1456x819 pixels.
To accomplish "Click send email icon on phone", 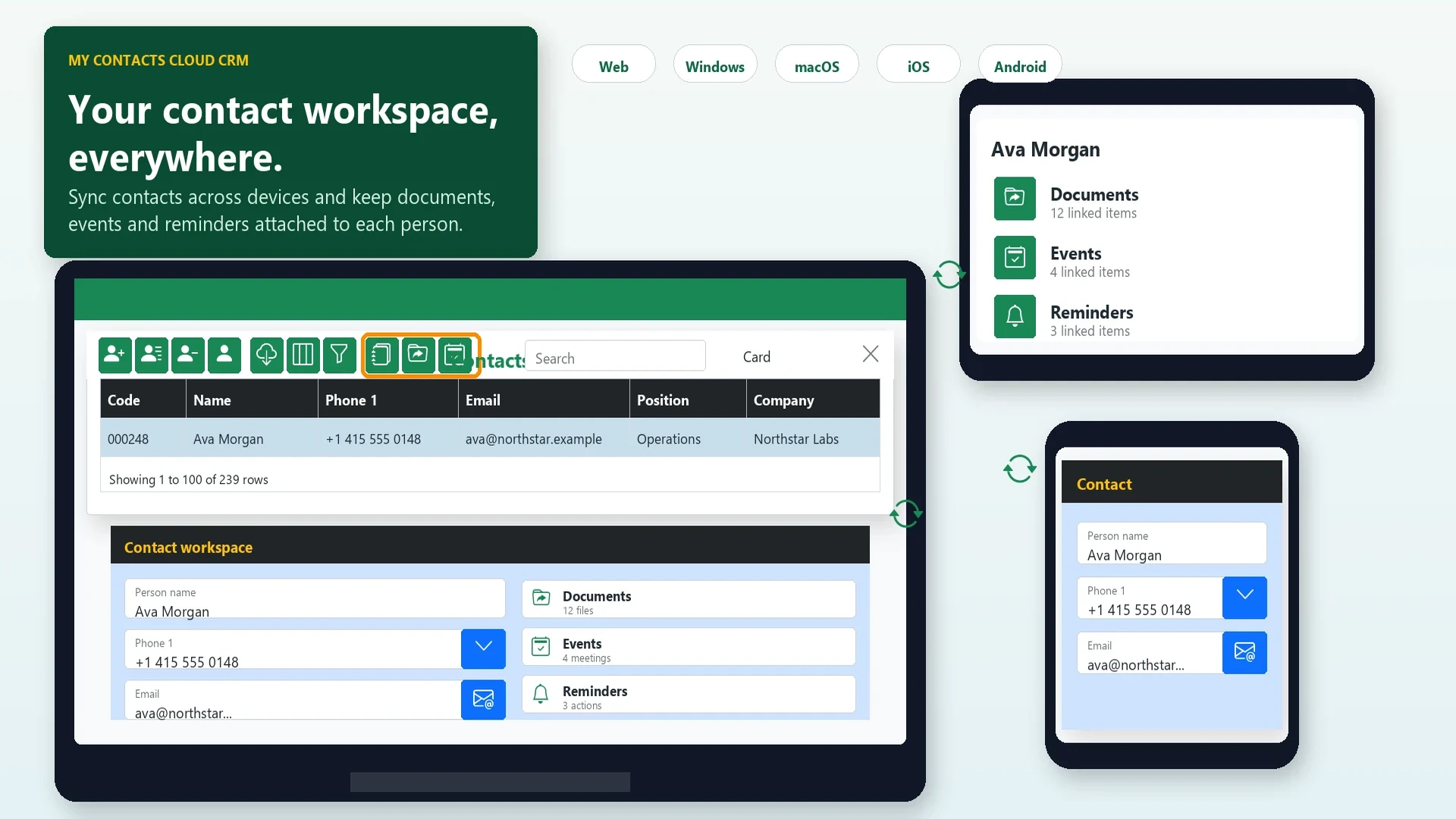I will coord(1244,652).
